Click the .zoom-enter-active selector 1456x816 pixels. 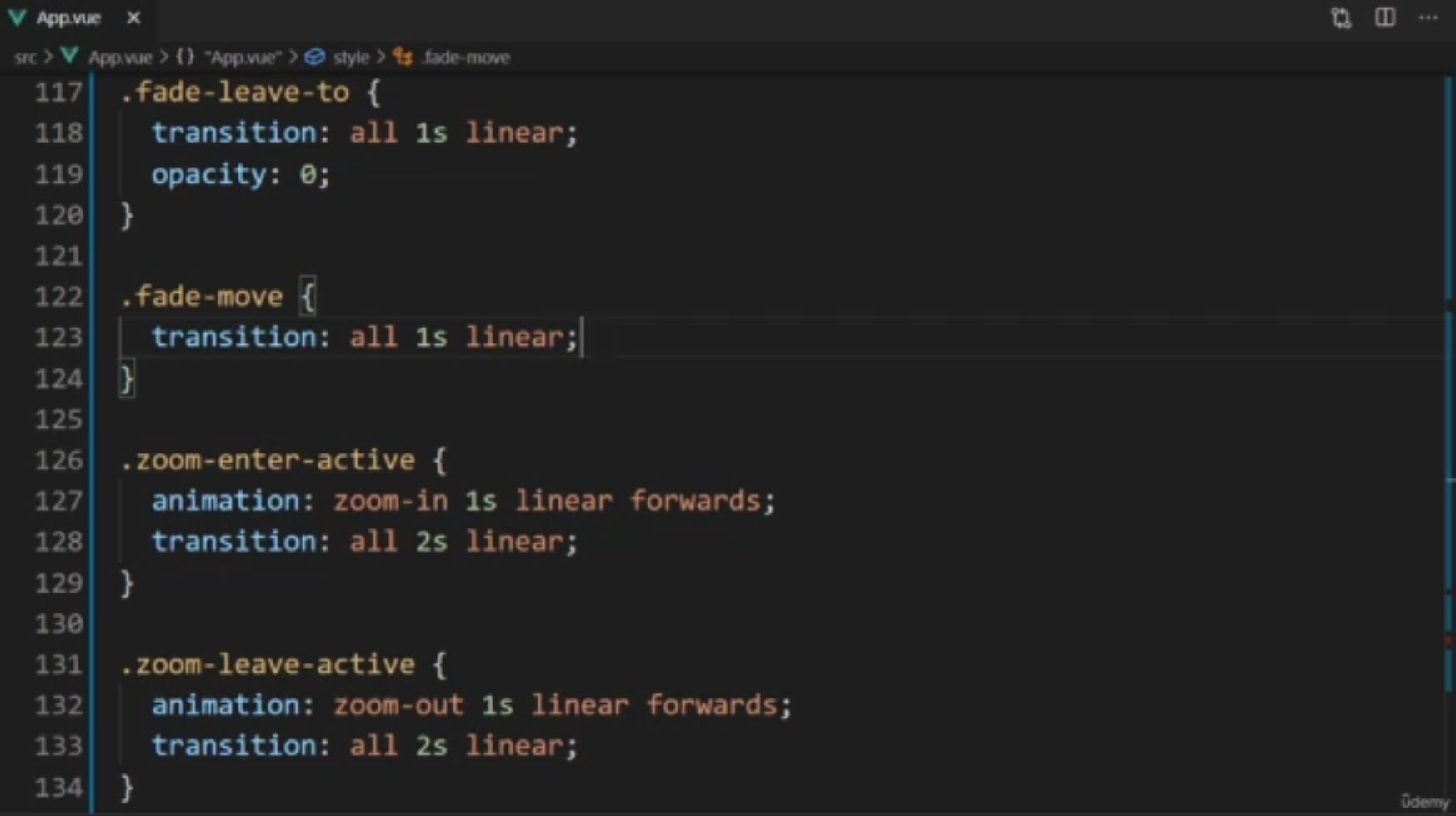(x=268, y=460)
